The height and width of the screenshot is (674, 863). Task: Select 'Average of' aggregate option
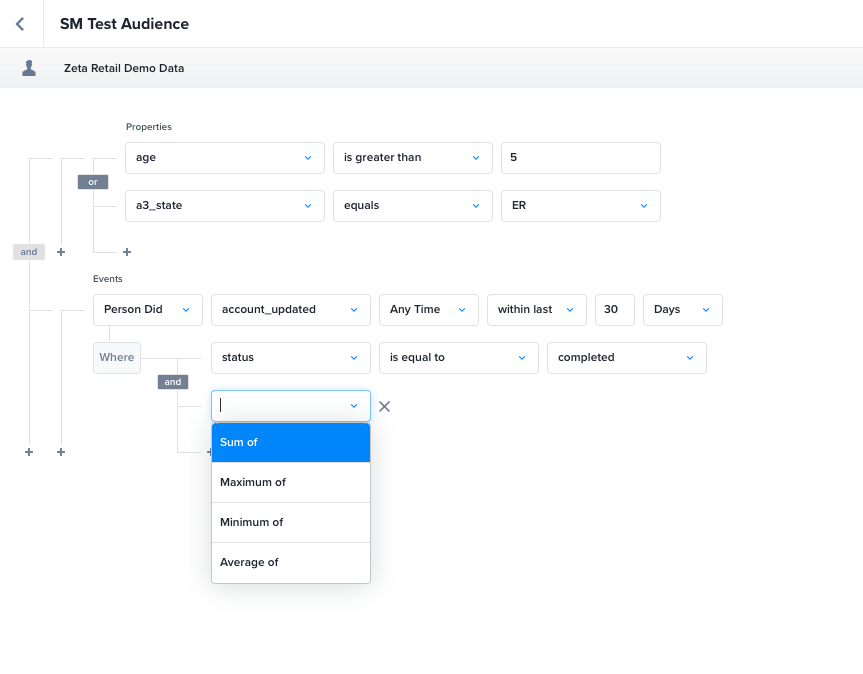point(290,562)
